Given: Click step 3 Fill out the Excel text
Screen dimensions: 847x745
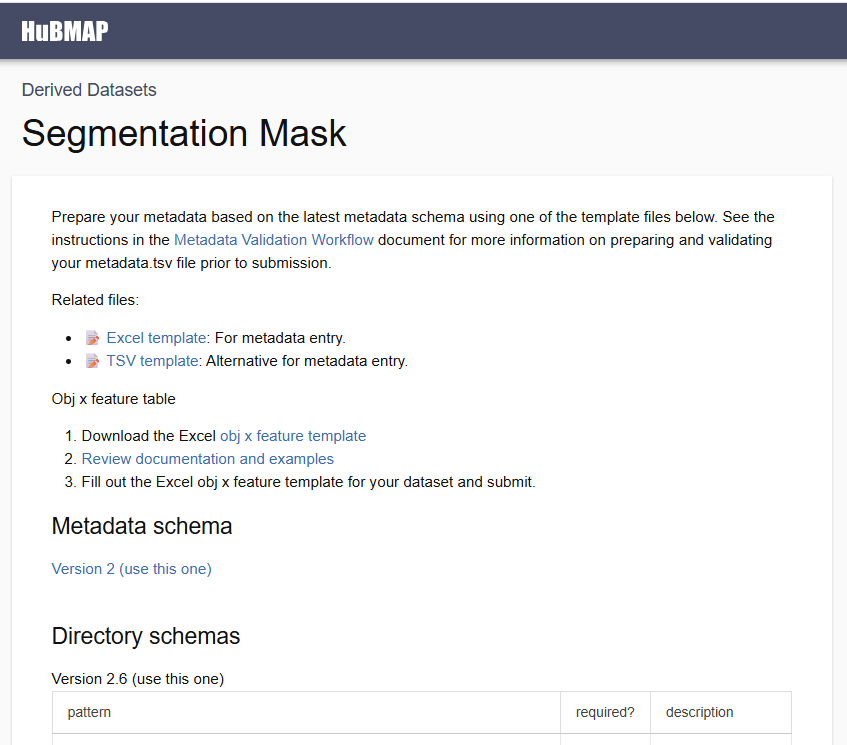Looking at the screenshot, I should tap(308, 482).
